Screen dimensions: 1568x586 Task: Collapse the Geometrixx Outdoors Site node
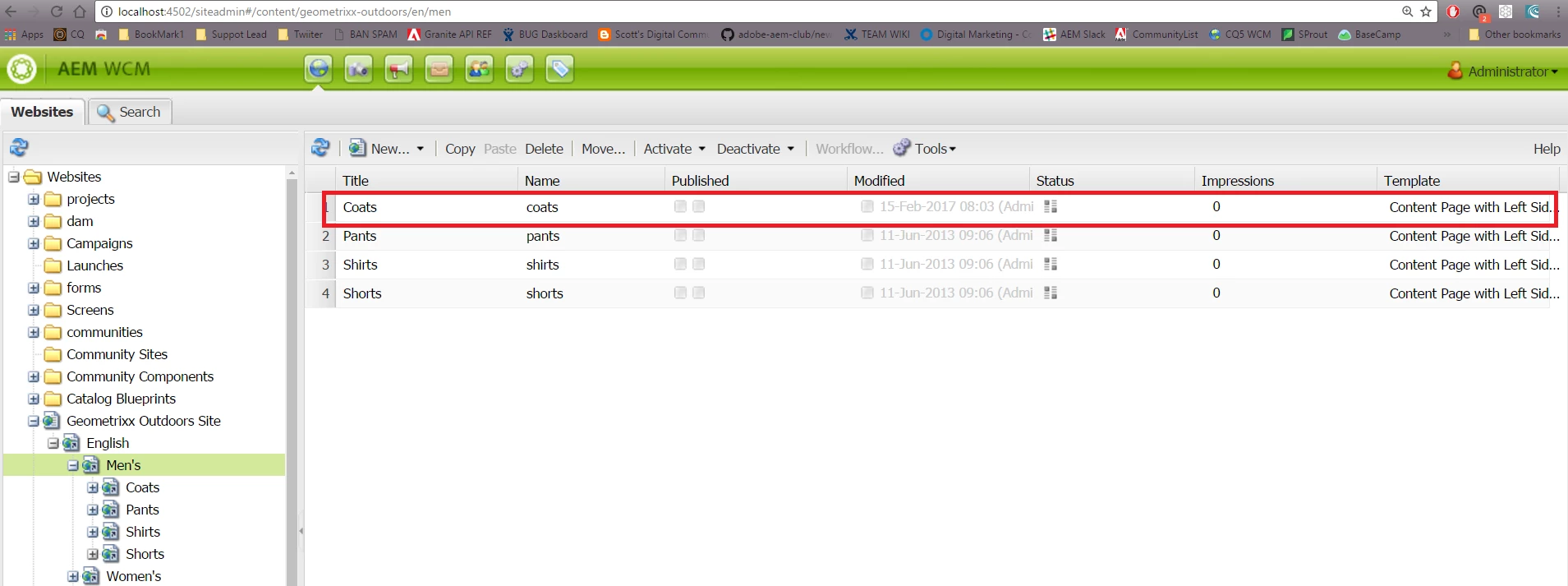[x=34, y=421]
